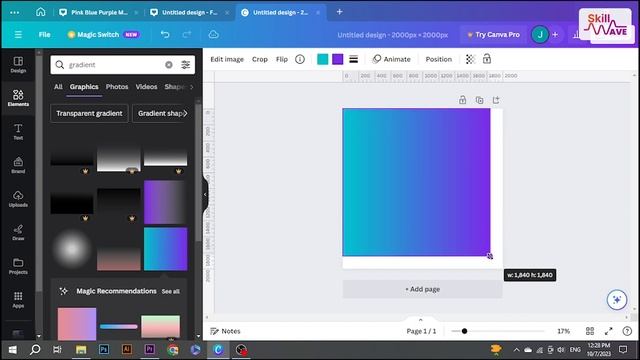Open the Apps panel
Viewport: 640px width, 360px height.
point(18,299)
